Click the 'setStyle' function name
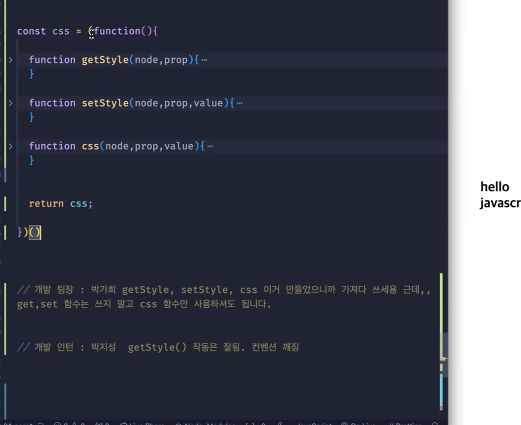 tap(105, 103)
